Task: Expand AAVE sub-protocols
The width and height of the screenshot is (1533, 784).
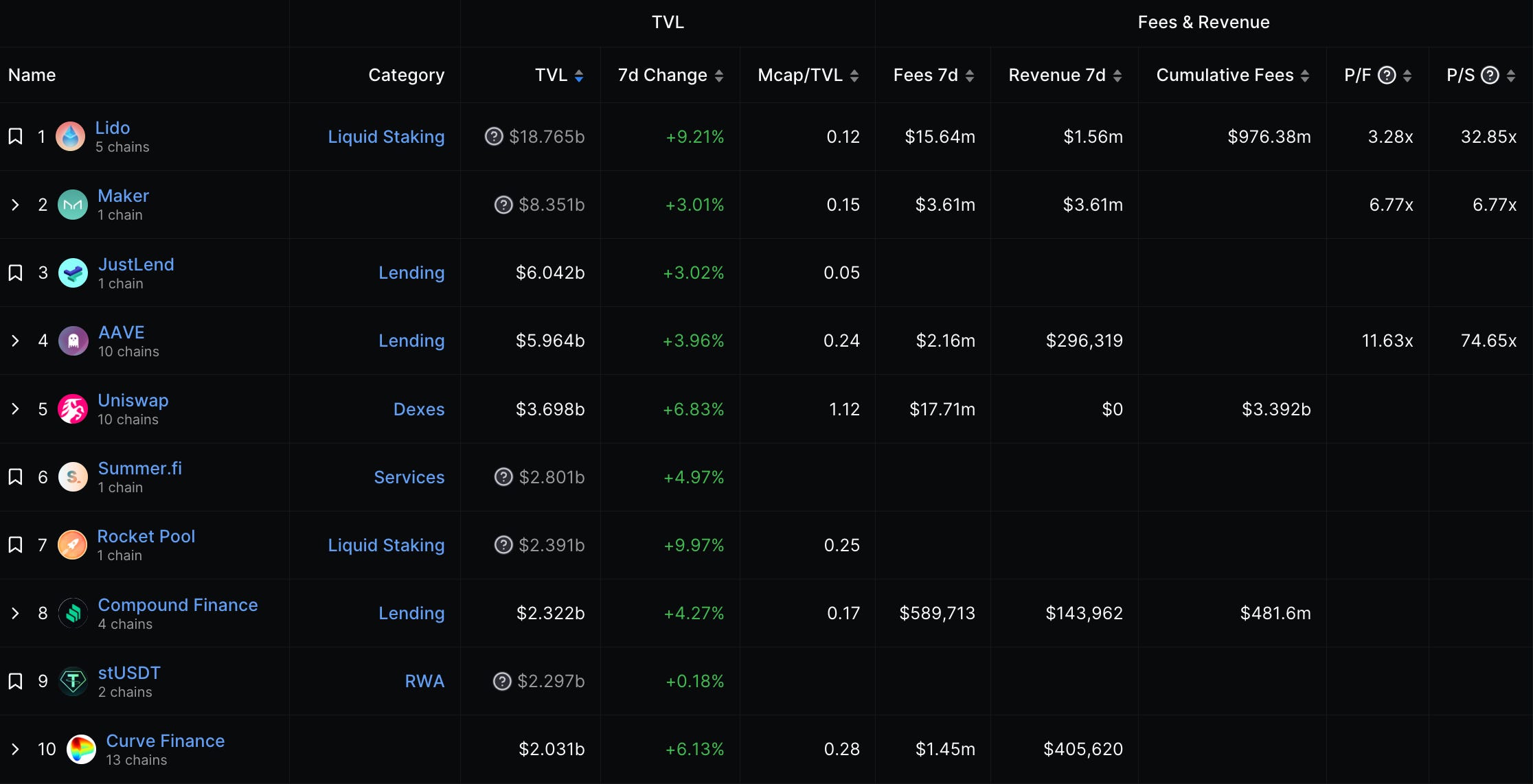Action: (15, 341)
